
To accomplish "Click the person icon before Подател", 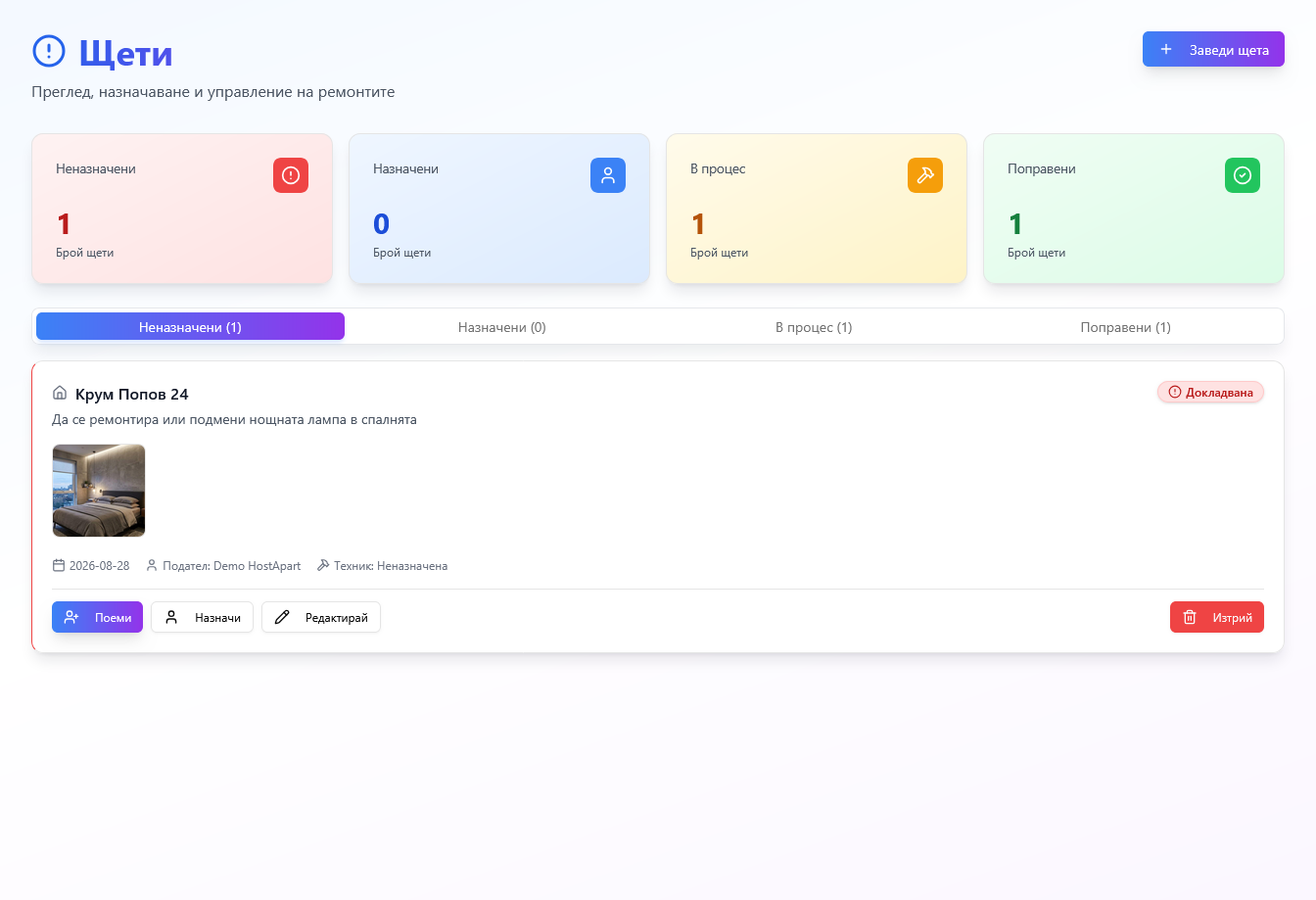I will tap(152, 566).
